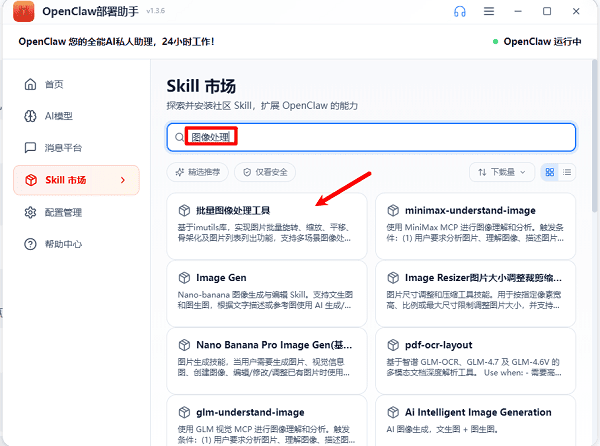This screenshot has height=446, width=600.
Task: Click the question mark icon for 帮助中心
Action: tap(30, 244)
